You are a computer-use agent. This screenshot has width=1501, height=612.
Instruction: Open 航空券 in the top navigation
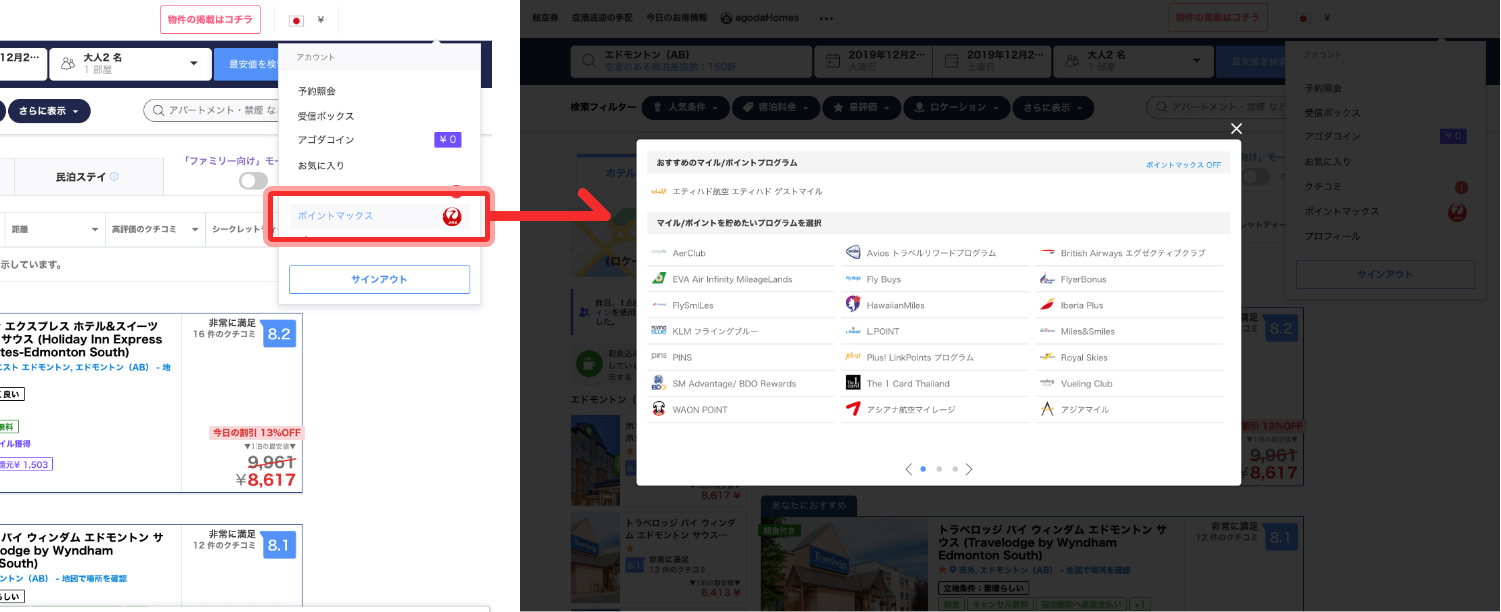pyautogui.click(x=546, y=18)
